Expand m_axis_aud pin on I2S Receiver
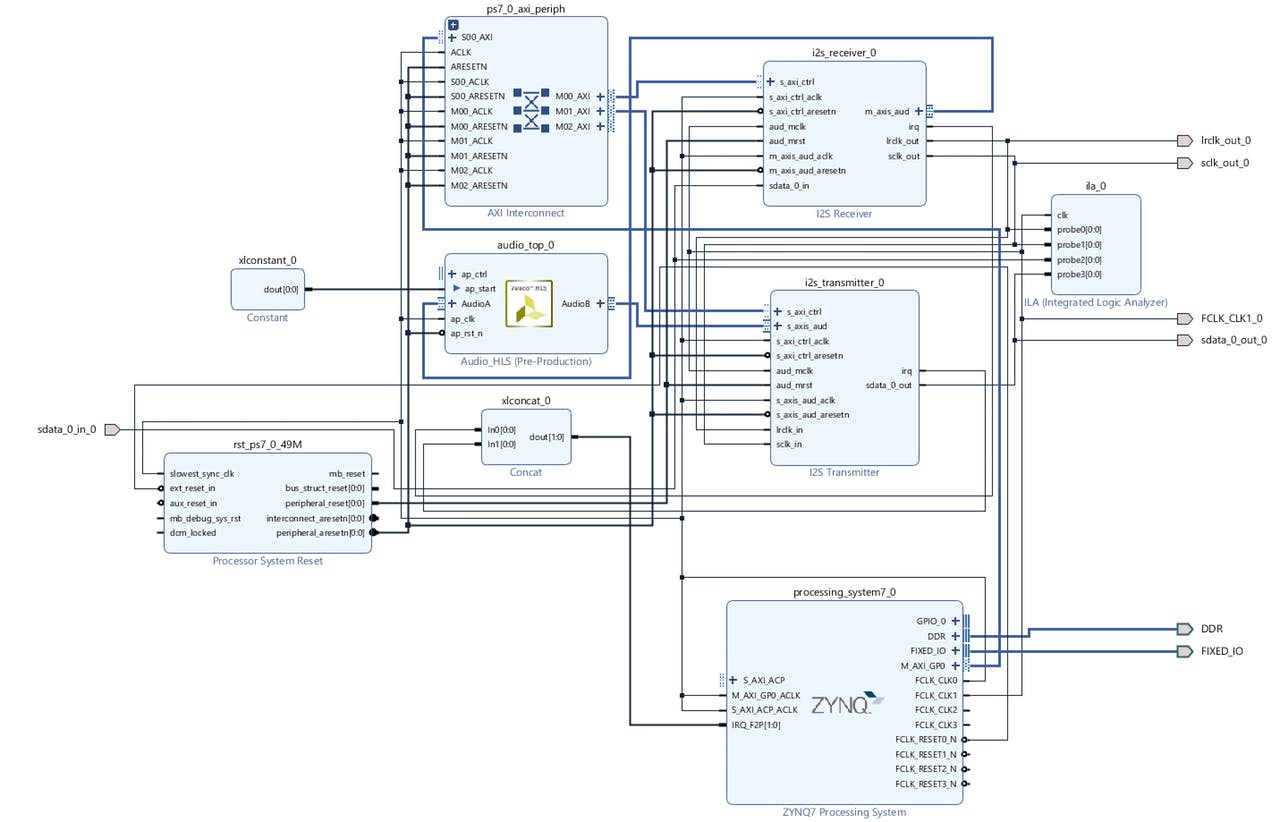1280x822 pixels. (x=917, y=112)
